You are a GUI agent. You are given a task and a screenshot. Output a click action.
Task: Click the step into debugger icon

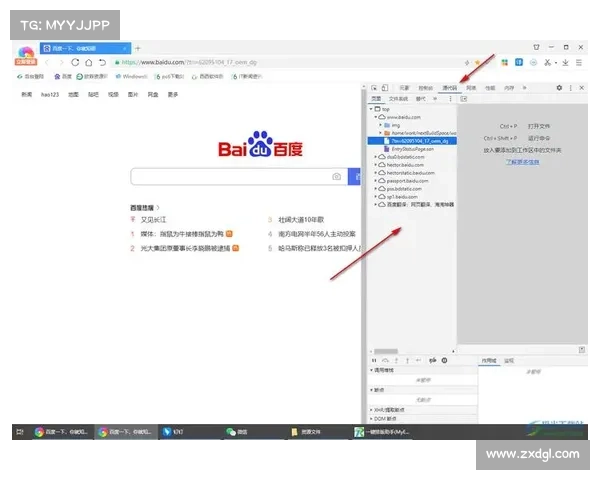coord(396,360)
